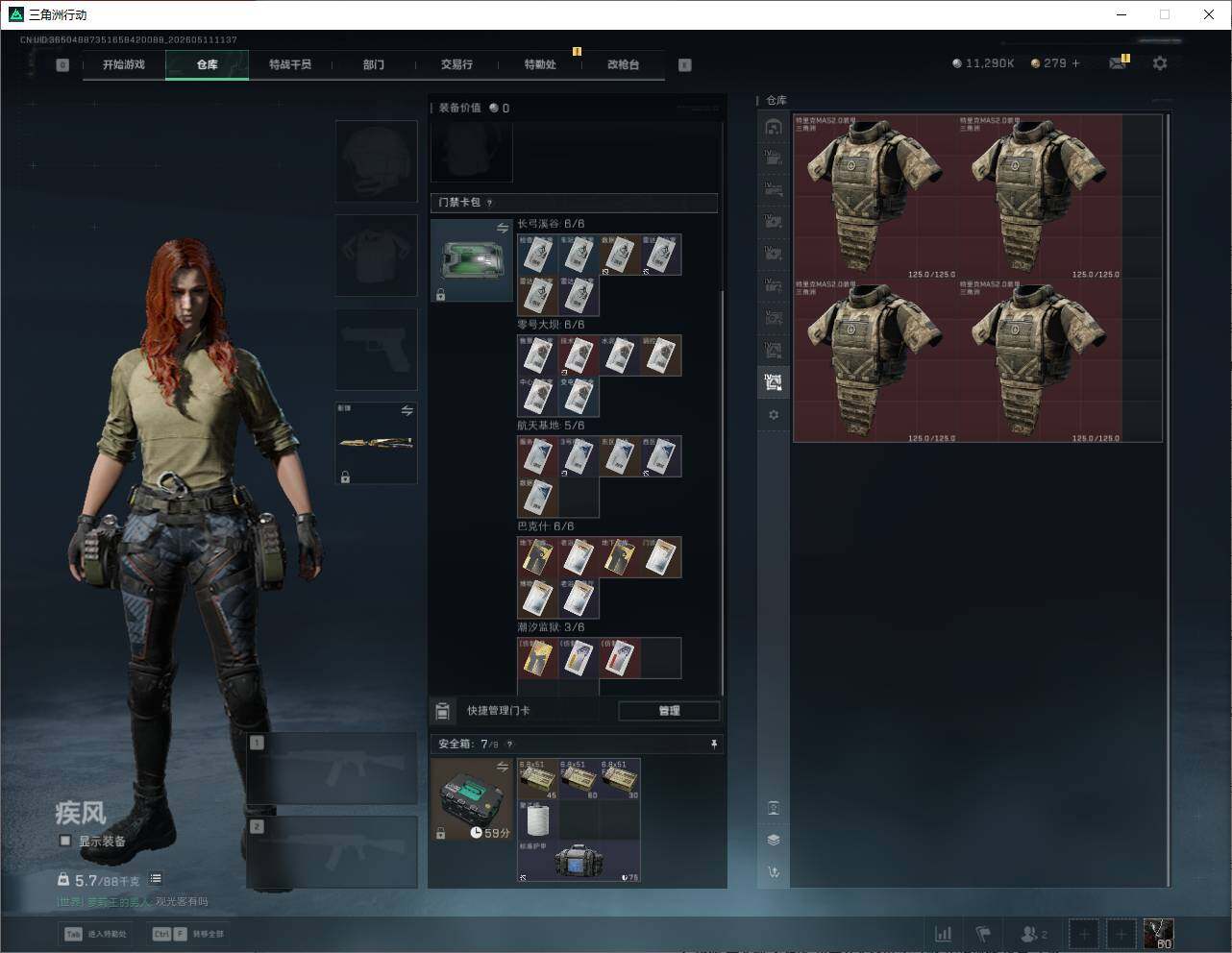Select the green keycard case thumbnail

pos(472,260)
